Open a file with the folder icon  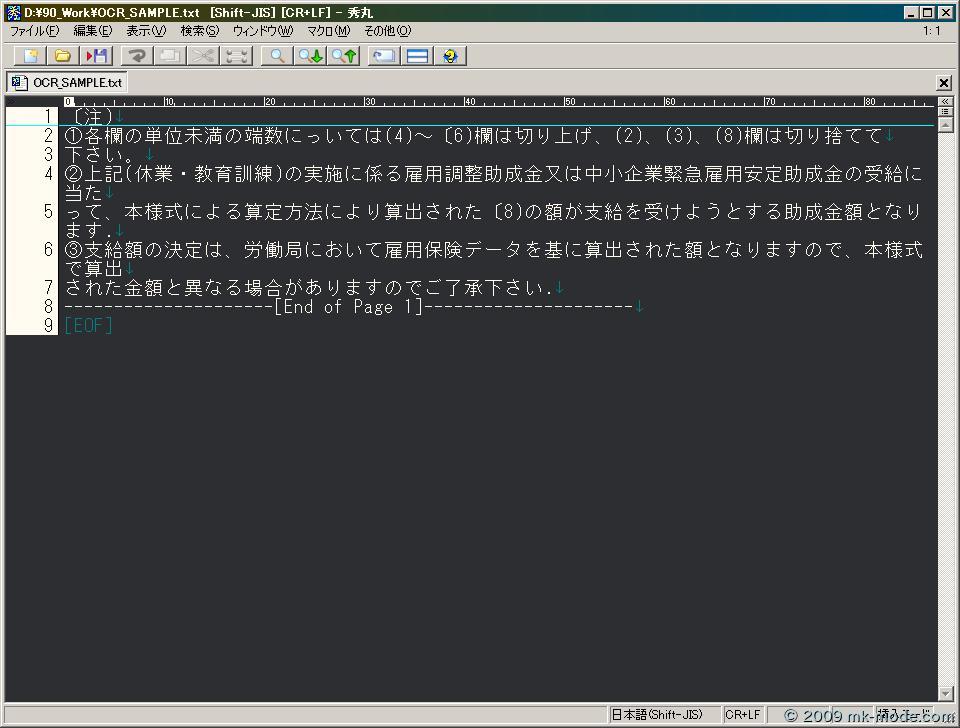click(x=63, y=56)
